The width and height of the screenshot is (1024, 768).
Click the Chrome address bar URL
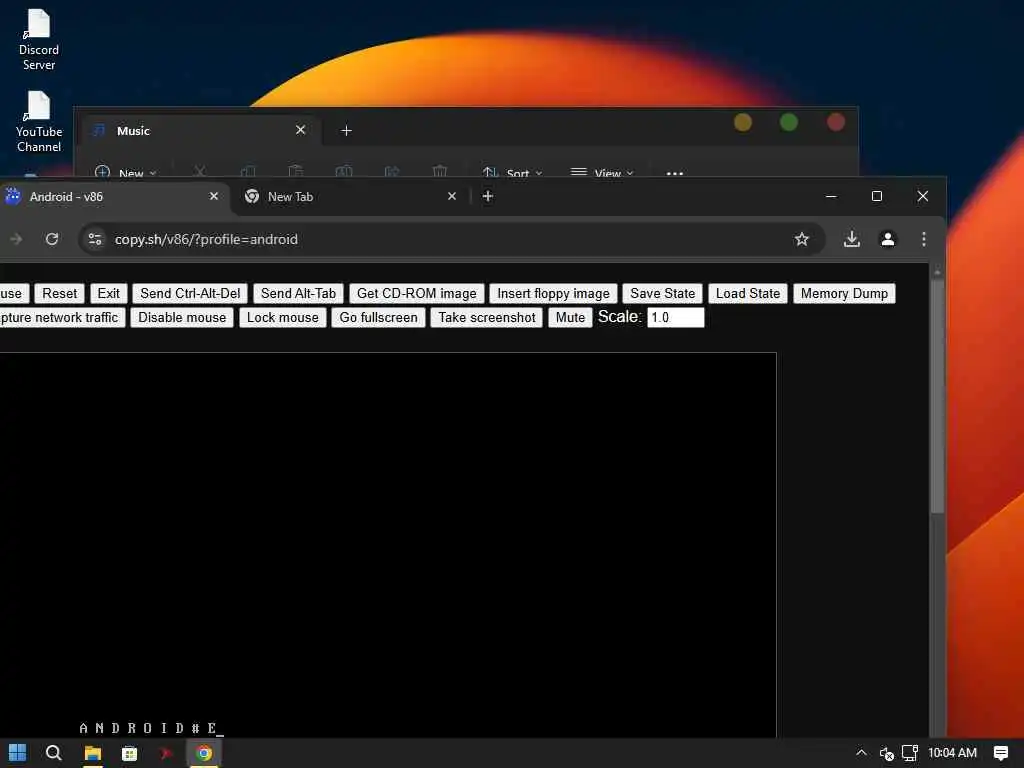[x=206, y=239]
